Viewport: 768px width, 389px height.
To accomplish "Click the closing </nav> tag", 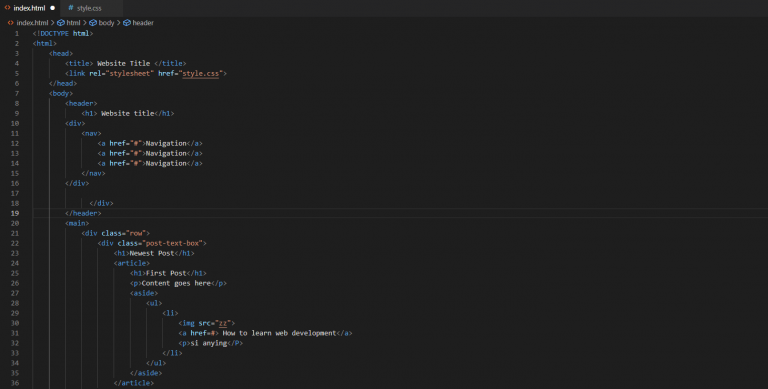I will pos(93,173).
